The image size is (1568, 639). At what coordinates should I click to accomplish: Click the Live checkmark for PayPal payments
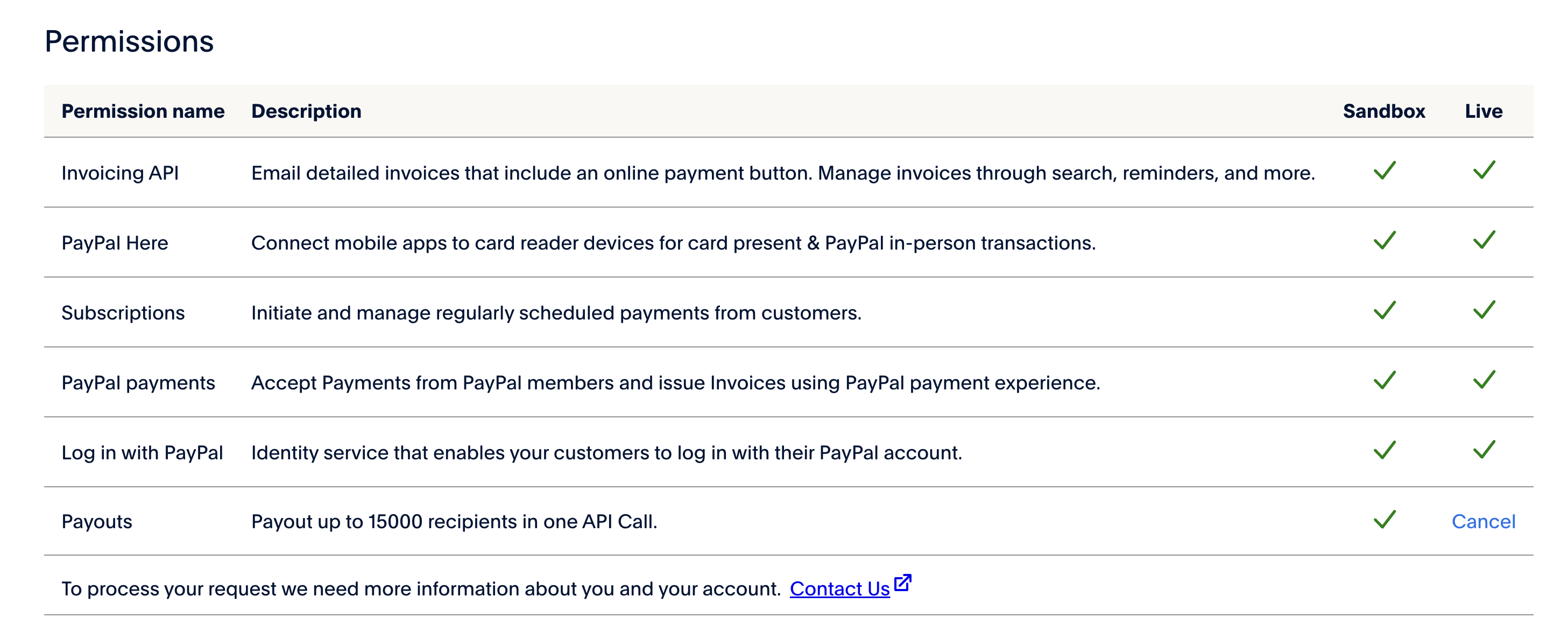point(1484,380)
